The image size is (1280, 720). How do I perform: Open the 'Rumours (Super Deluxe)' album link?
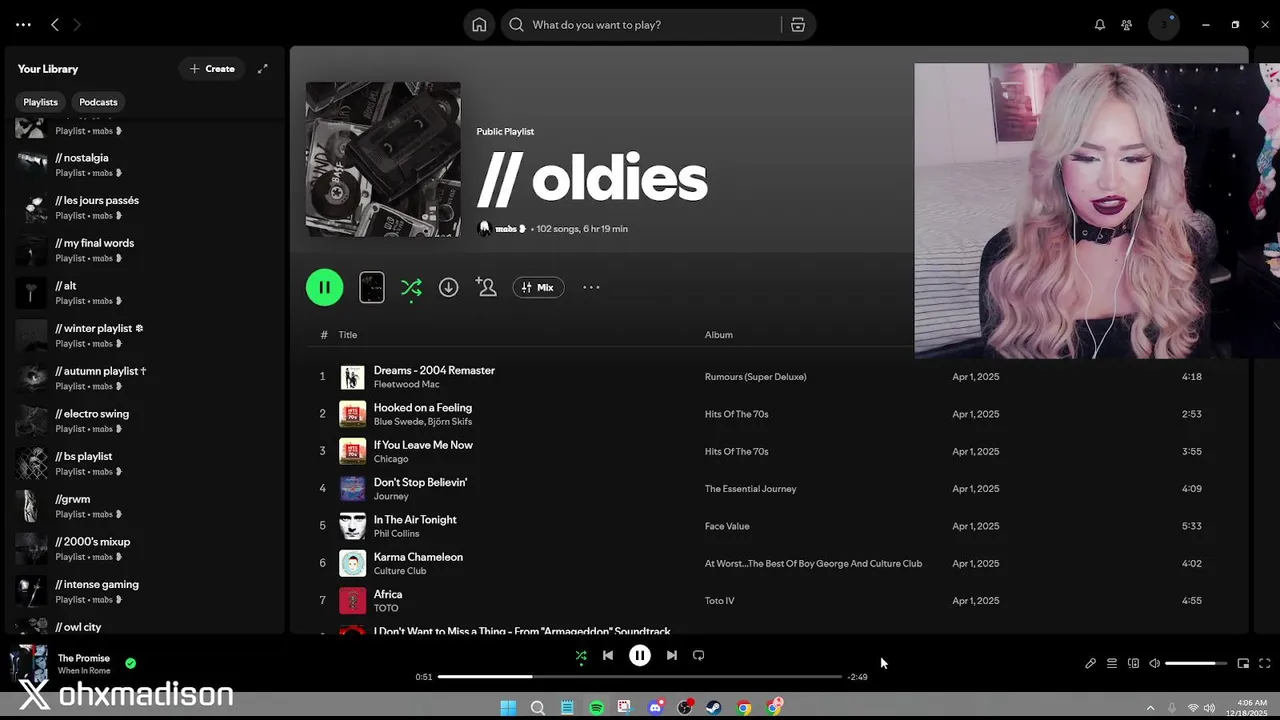[755, 377]
